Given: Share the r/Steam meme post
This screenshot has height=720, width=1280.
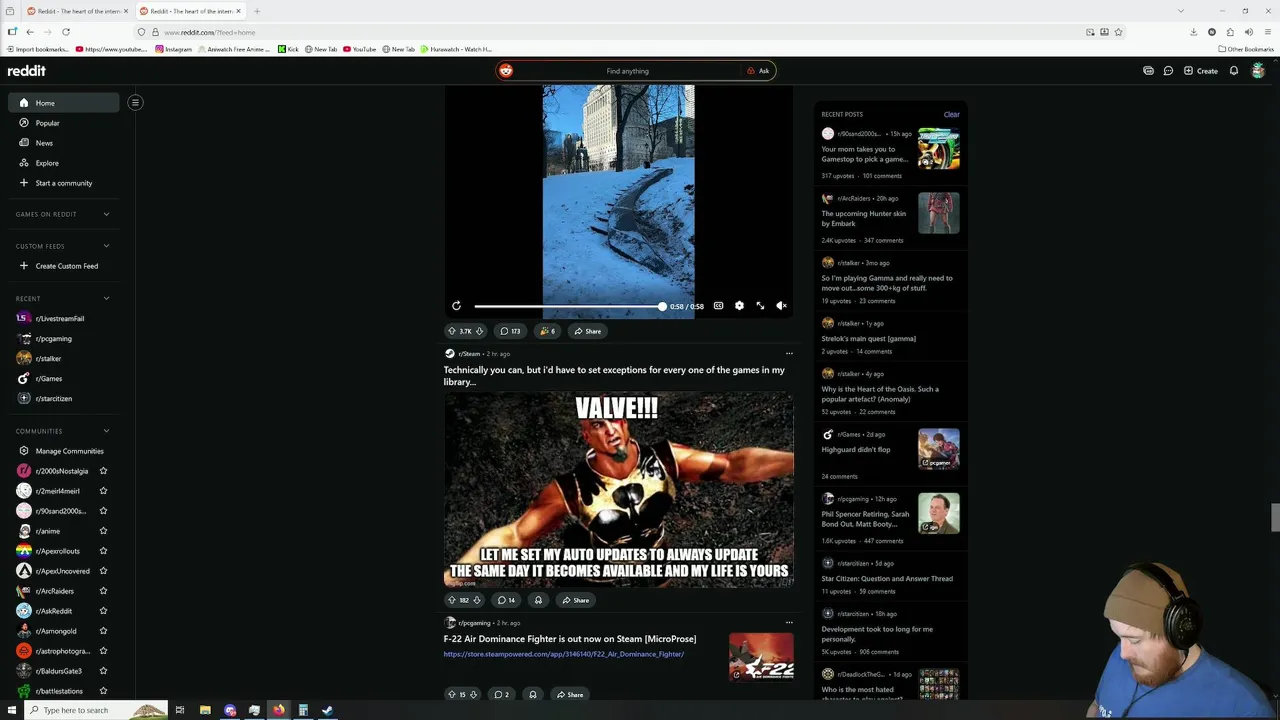Looking at the screenshot, I should (575, 600).
